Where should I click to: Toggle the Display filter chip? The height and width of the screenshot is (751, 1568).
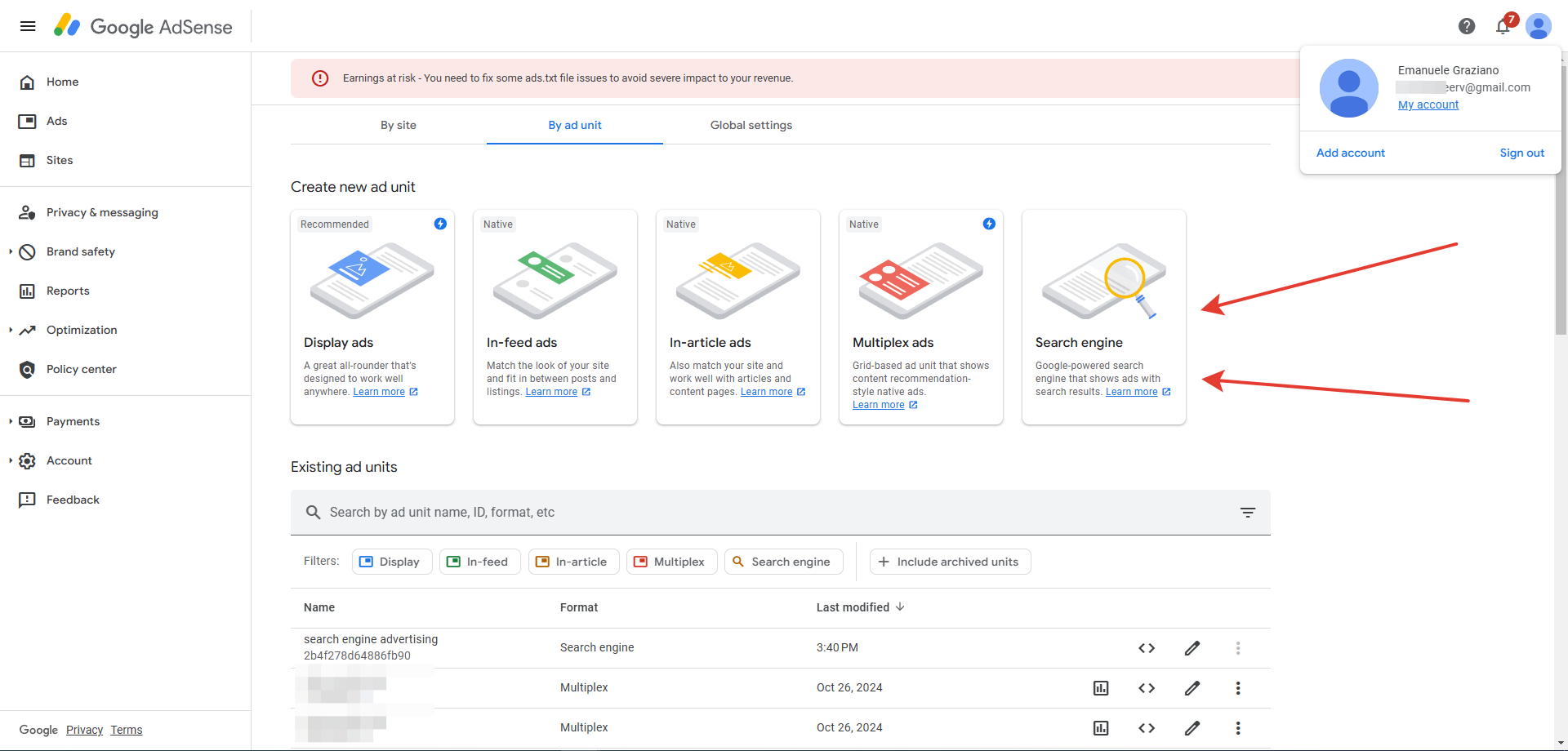click(x=392, y=562)
